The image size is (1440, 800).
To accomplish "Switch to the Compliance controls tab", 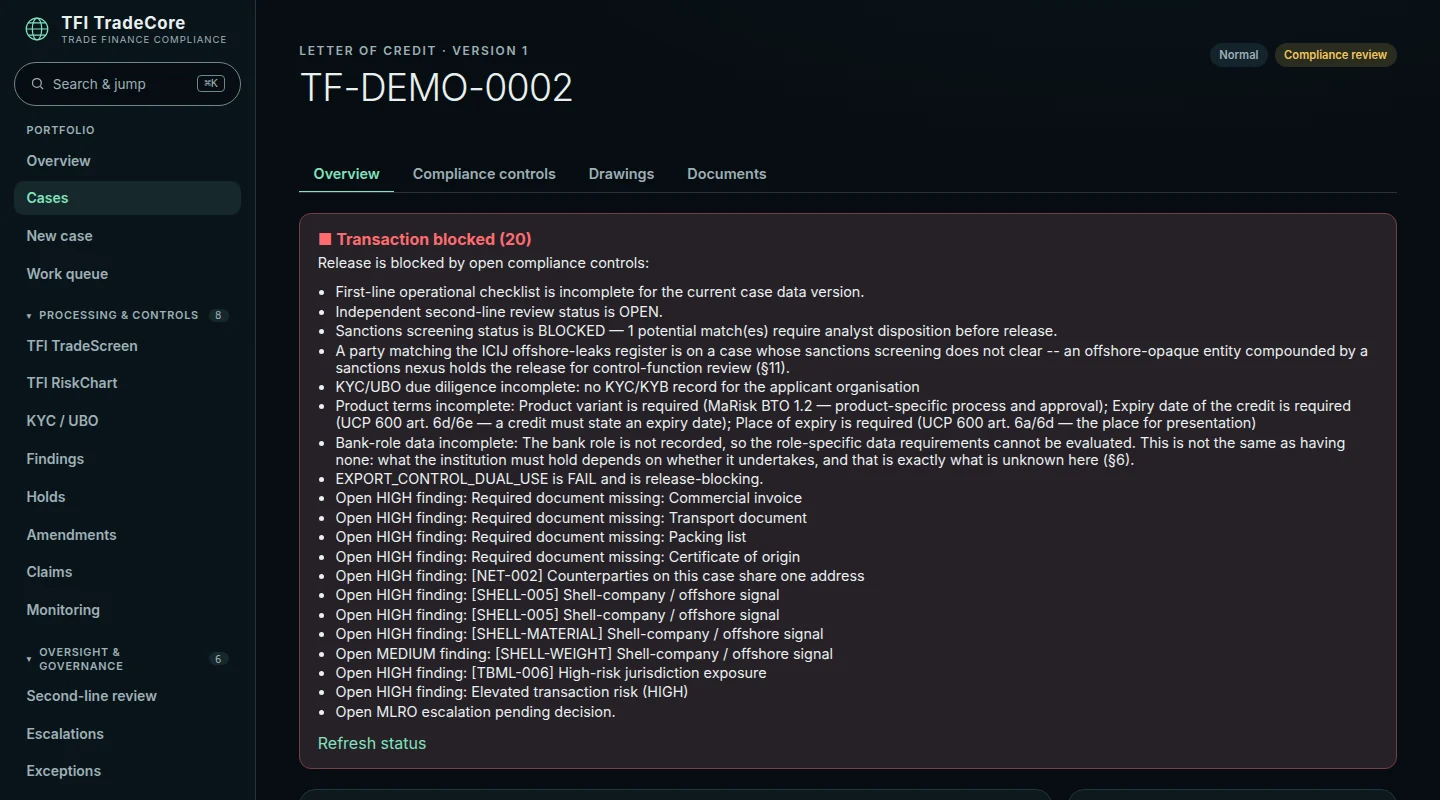I will [x=484, y=174].
